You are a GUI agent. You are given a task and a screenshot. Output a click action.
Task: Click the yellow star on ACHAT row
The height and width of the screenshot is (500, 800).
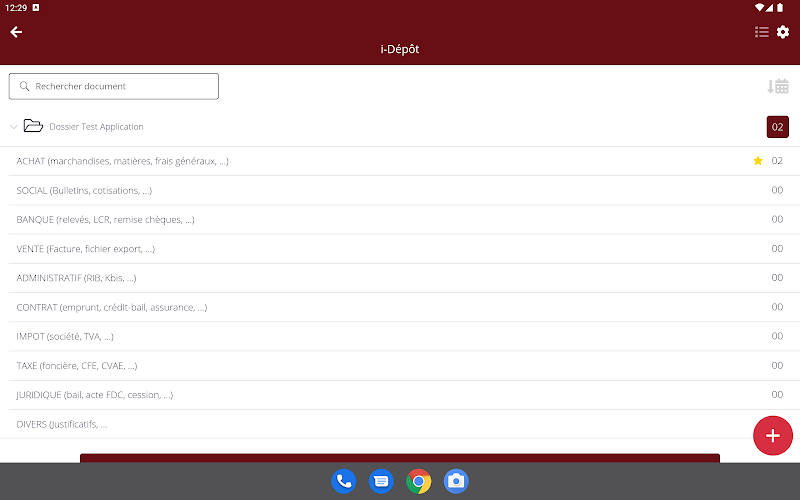[758, 161]
